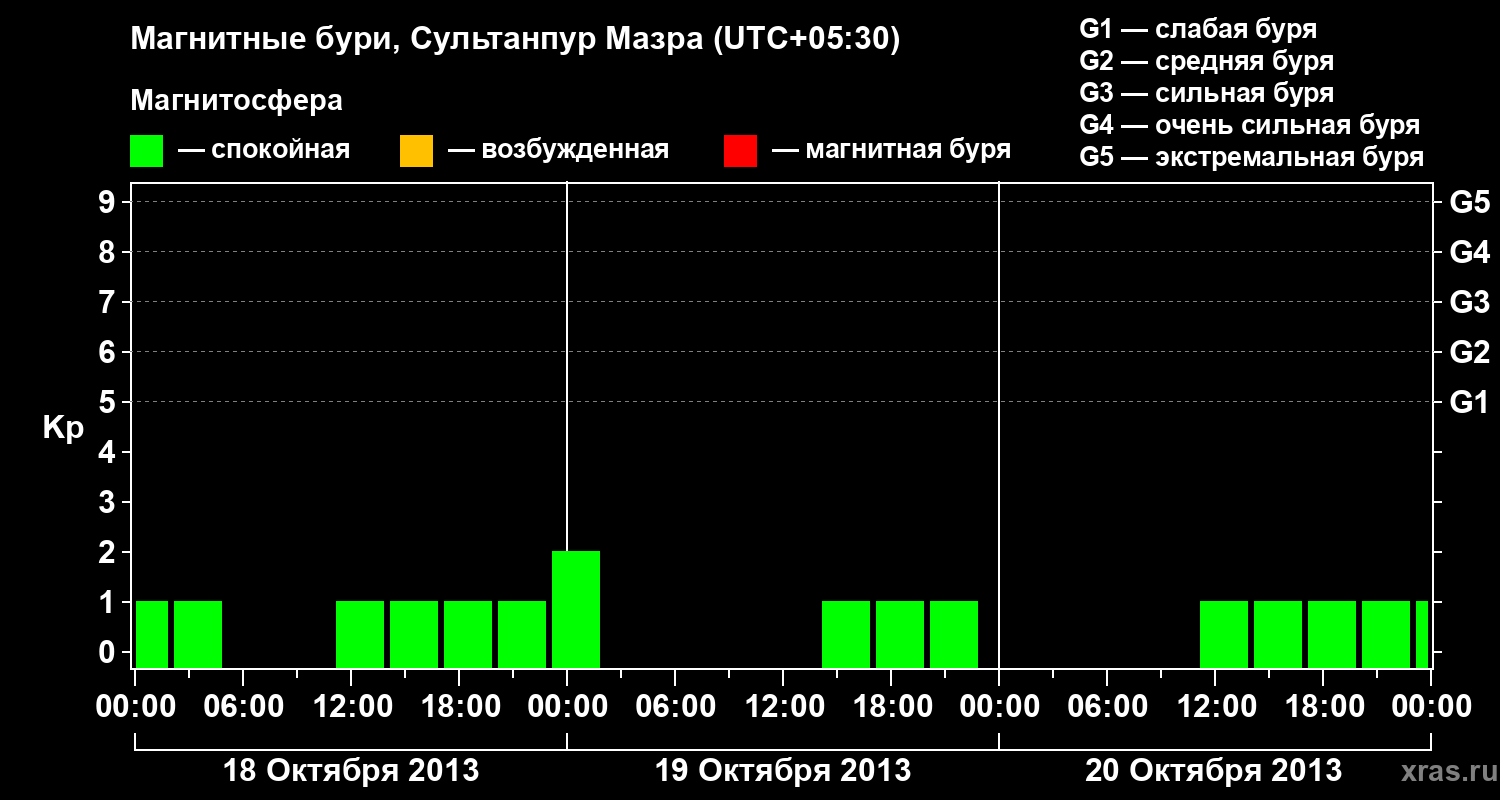
Task: Click the 'G4' label on the chart's right axis
Action: click(1470, 252)
